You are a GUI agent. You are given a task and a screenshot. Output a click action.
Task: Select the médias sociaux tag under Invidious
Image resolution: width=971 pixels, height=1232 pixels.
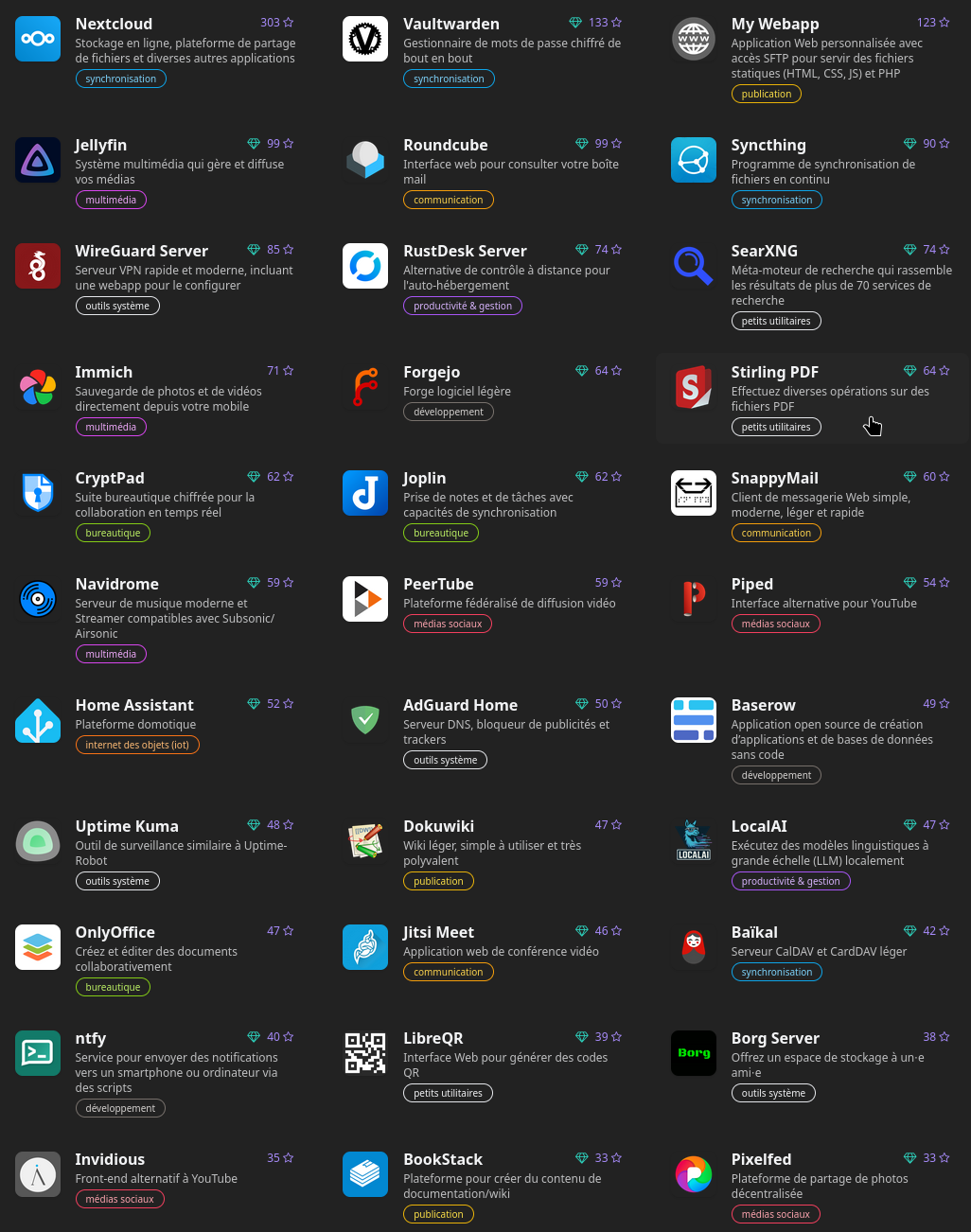[x=119, y=1199]
